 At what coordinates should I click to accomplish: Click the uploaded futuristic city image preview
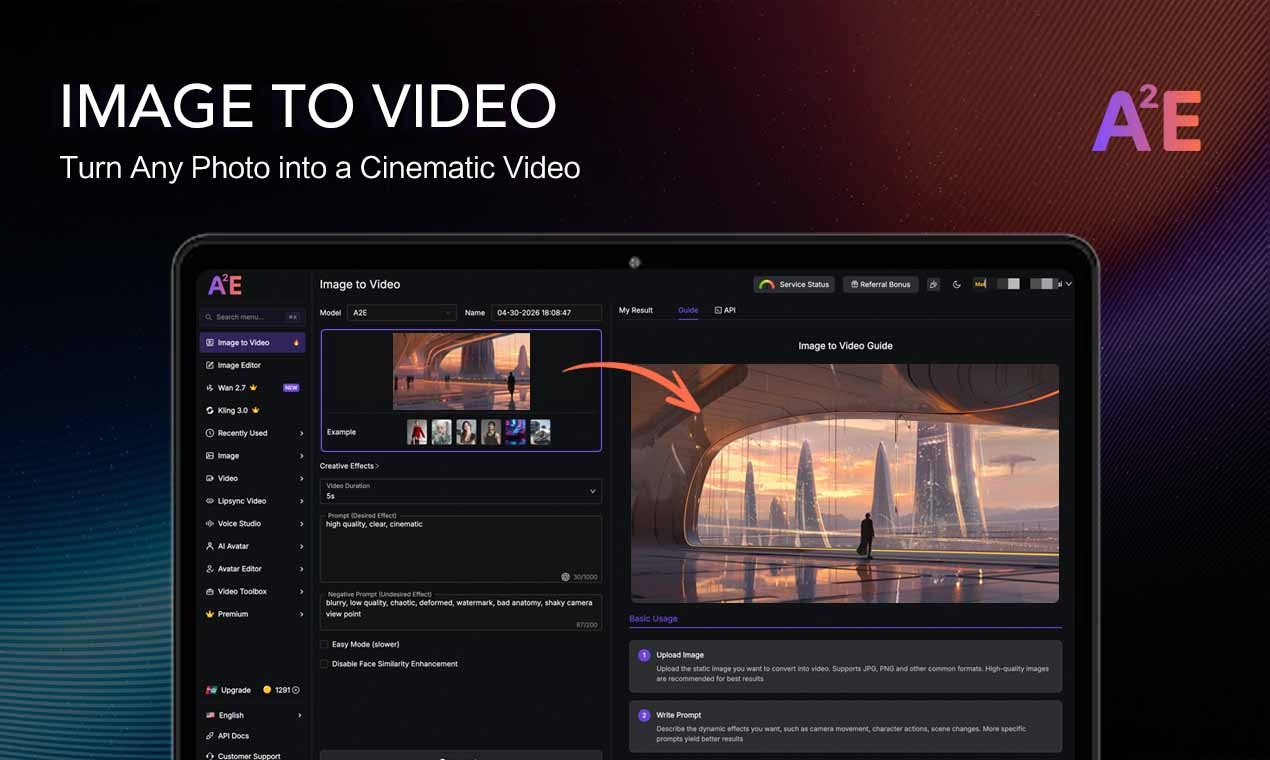click(x=461, y=371)
